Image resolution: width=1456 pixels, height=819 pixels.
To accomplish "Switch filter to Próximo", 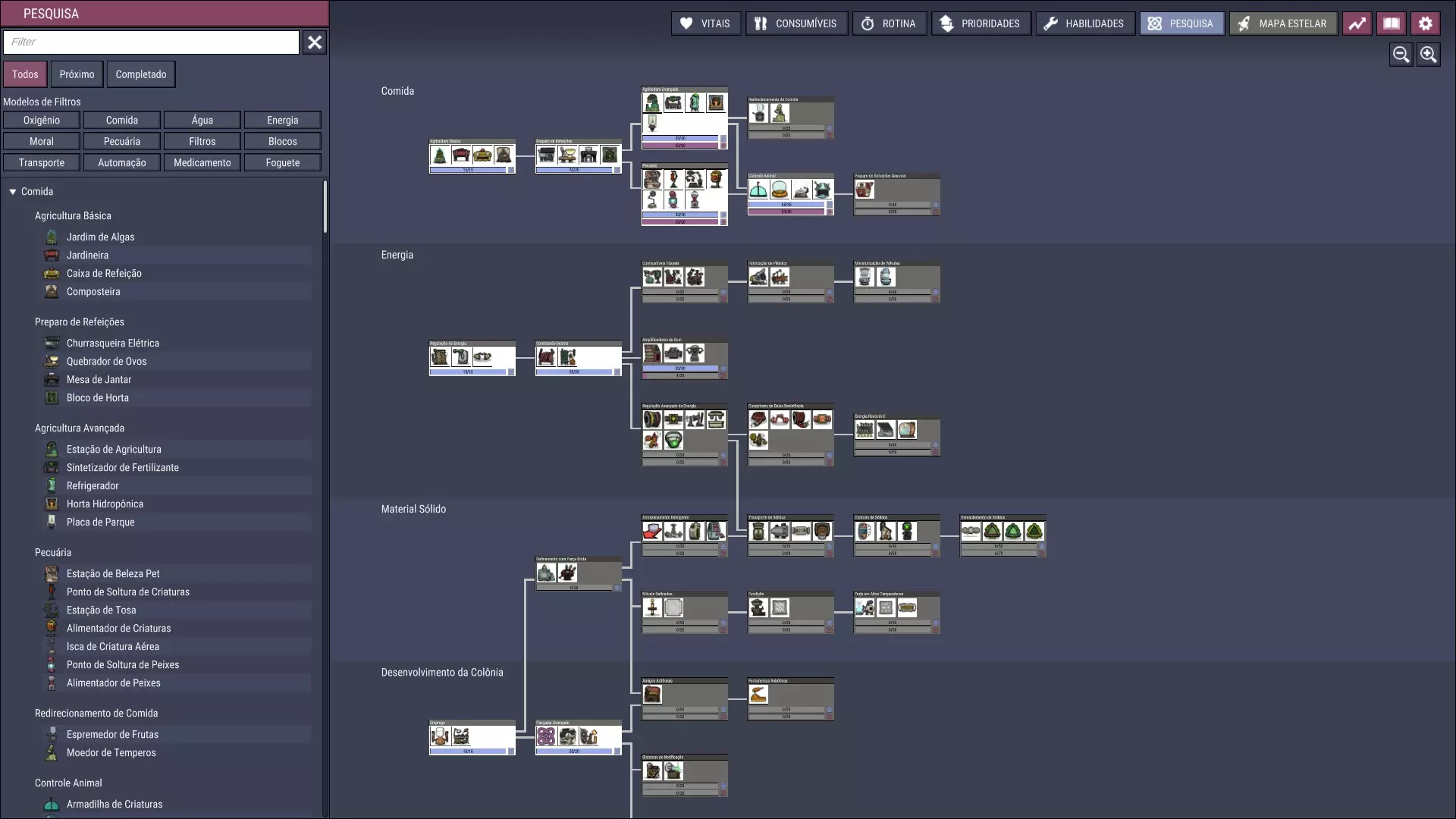I will tap(77, 74).
